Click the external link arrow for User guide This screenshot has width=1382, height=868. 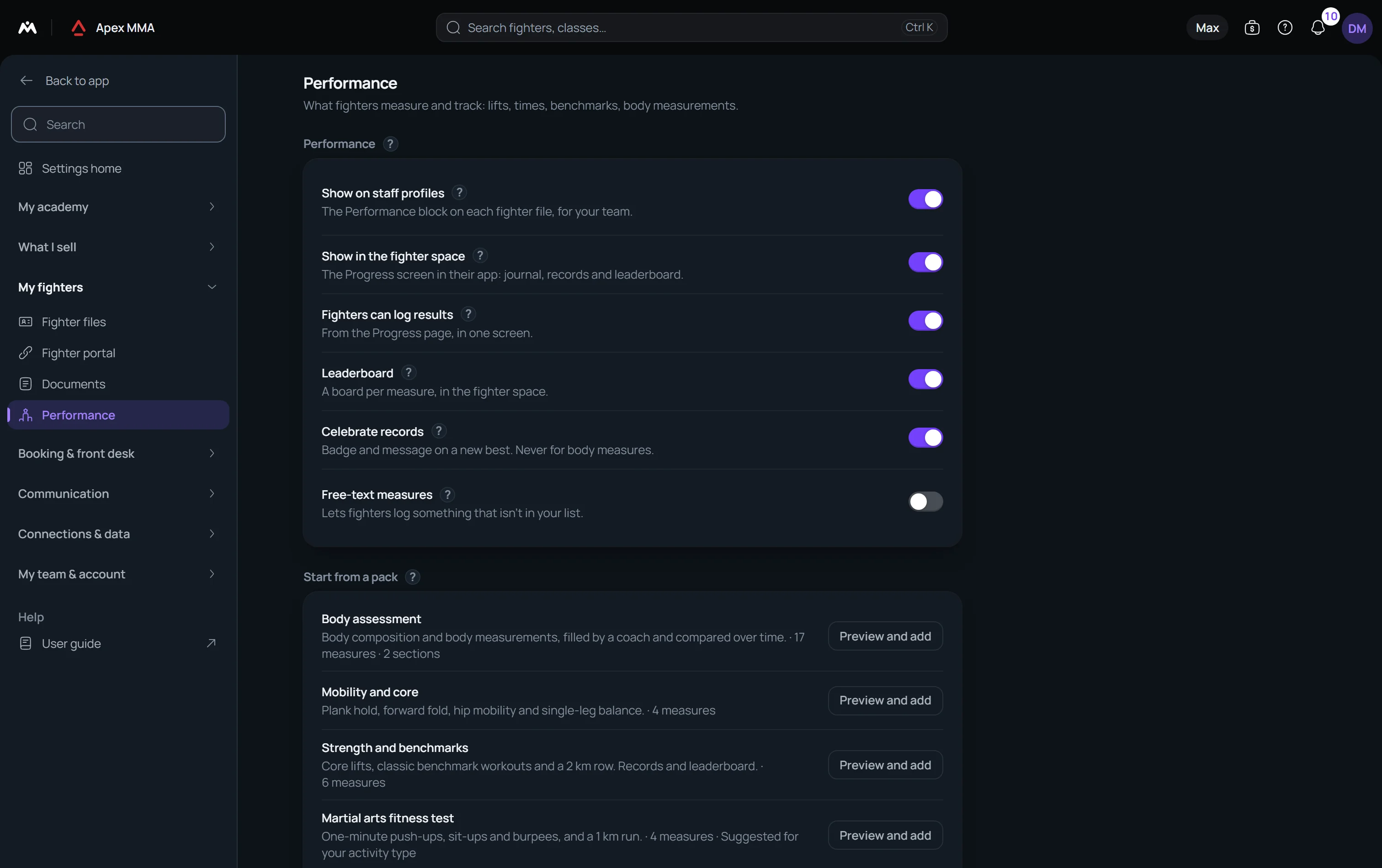click(211, 643)
